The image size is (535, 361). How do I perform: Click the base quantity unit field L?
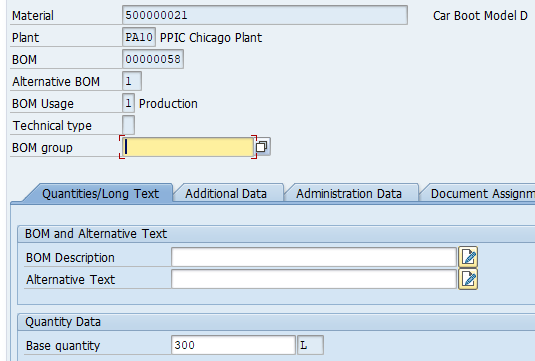click(310, 345)
